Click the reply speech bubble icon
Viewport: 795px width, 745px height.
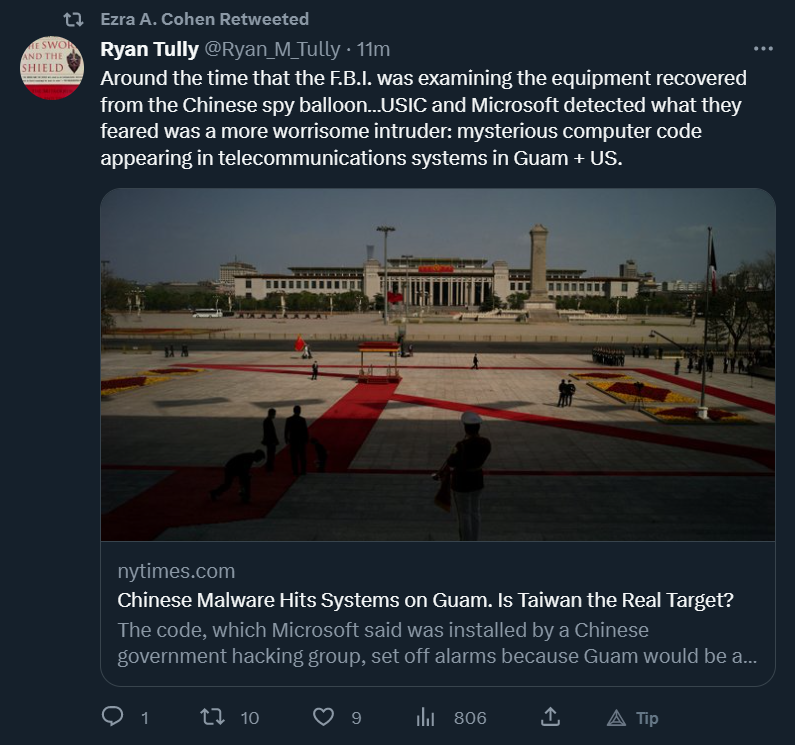[113, 717]
